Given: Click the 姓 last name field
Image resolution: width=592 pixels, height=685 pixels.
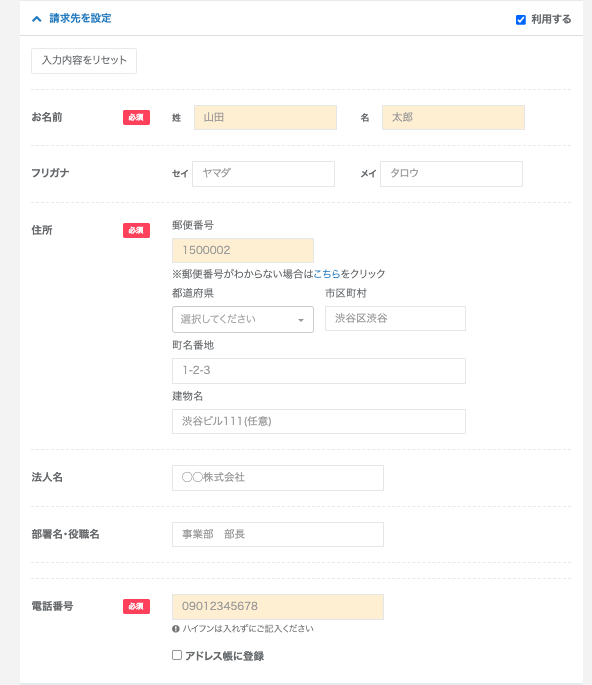Looking at the screenshot, I should coord(265,118).
